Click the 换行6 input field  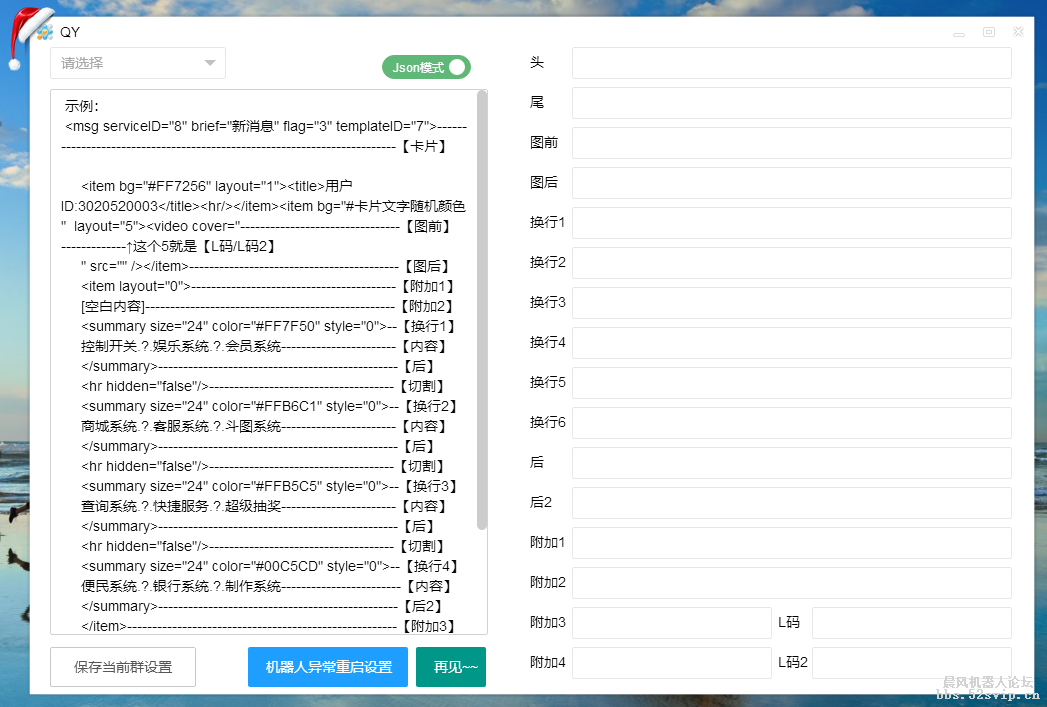790,422
